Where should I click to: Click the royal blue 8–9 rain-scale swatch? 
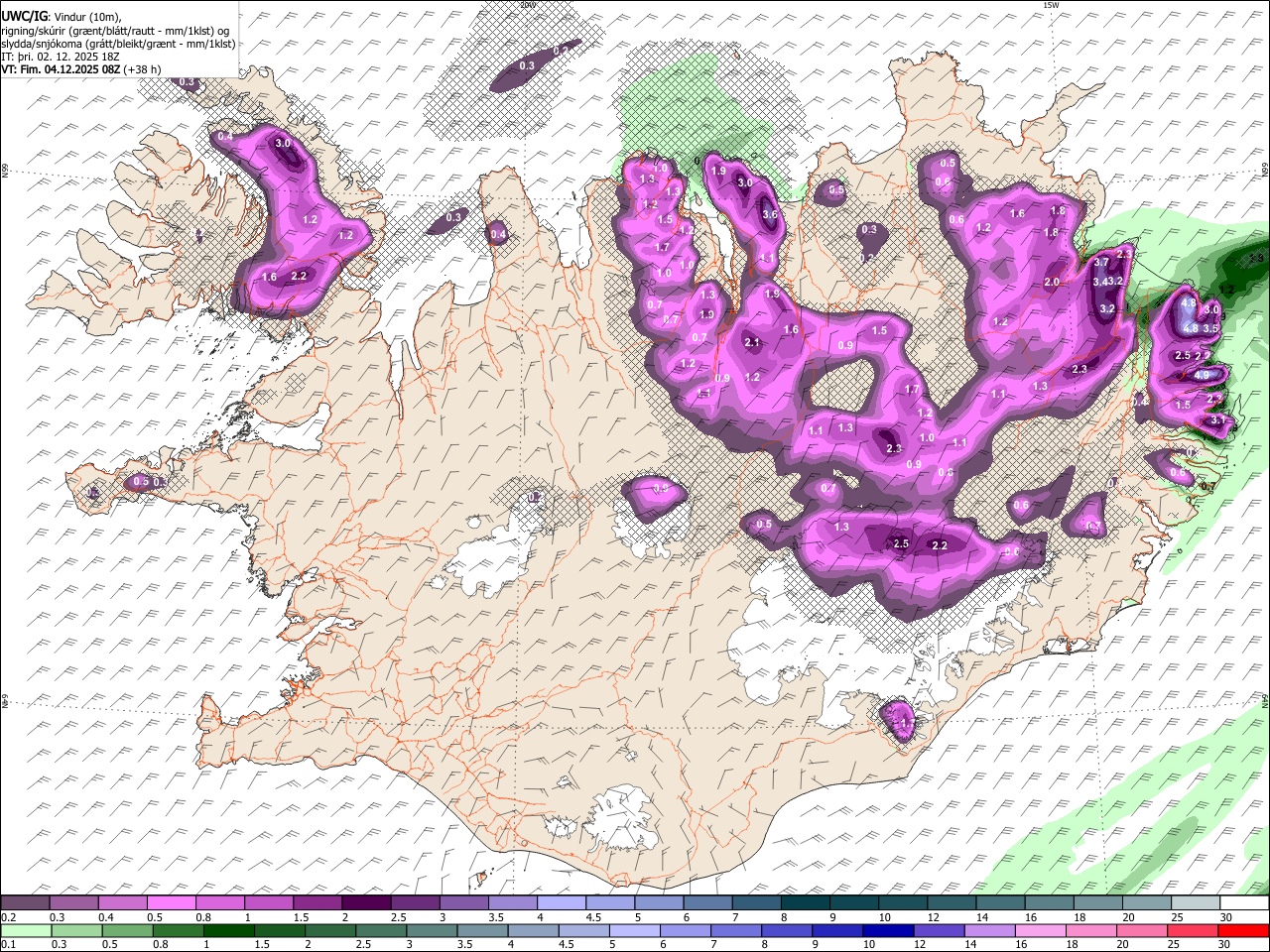coord(787,930)
